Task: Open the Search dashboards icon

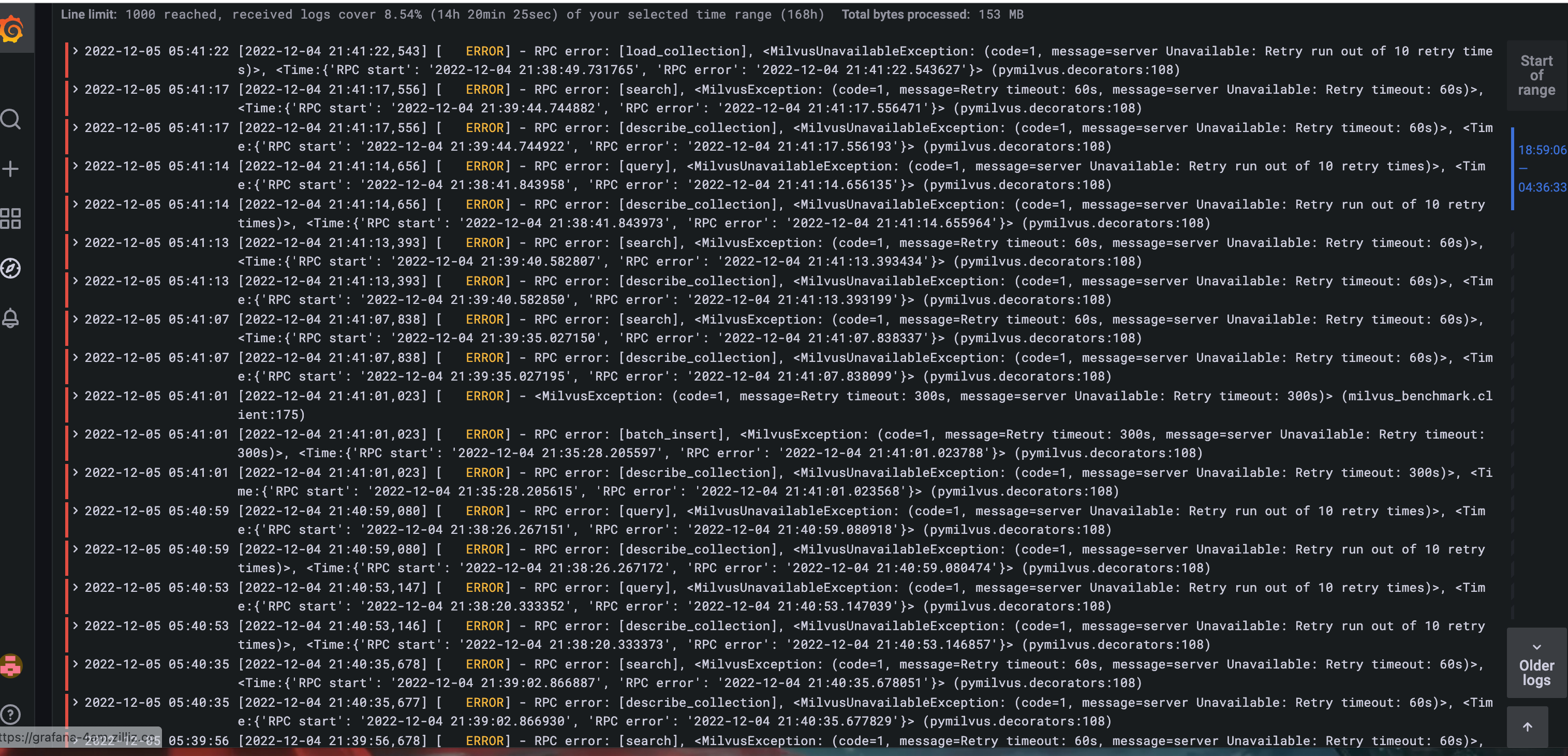Action: tap(11, 120)
